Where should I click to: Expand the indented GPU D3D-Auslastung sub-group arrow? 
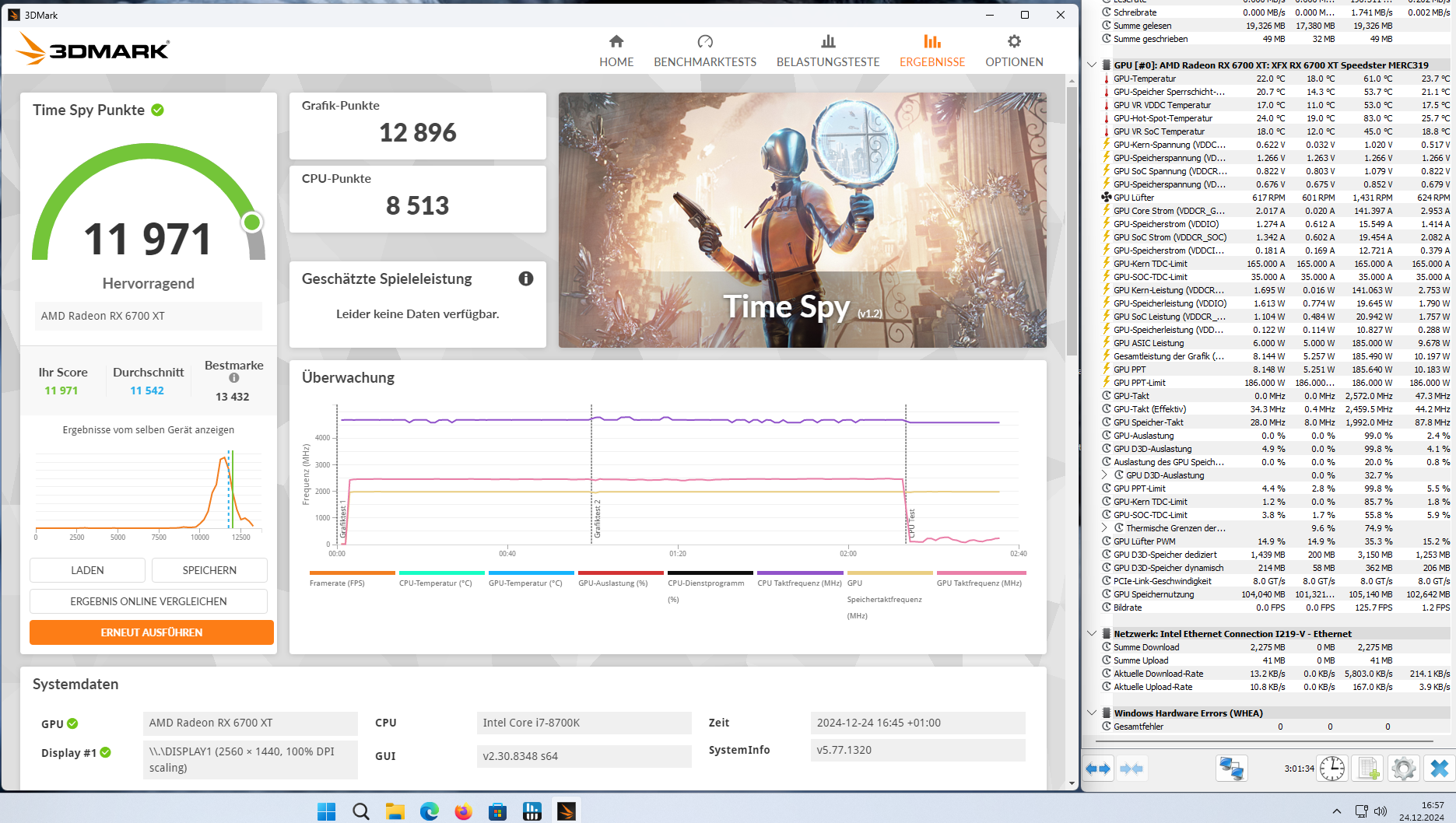pyautogui.click(x=1105, y=475)
